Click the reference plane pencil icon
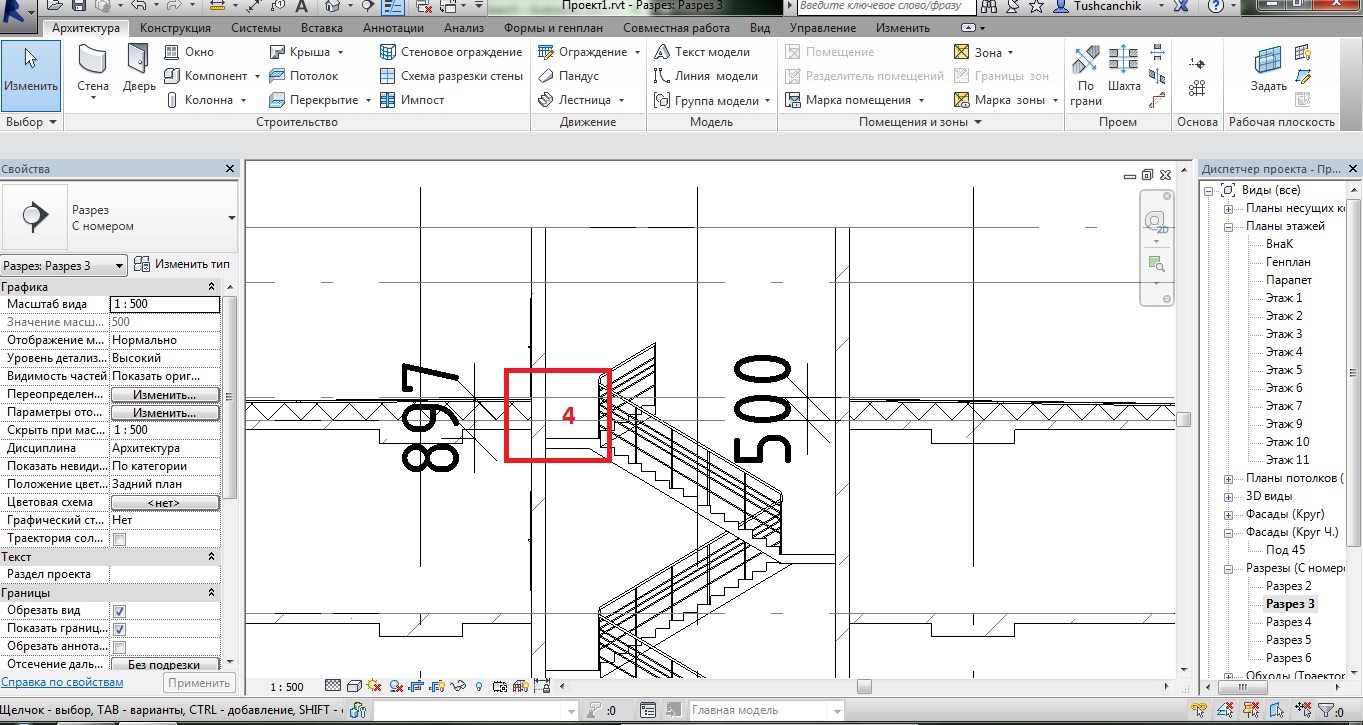 tap(1303, 76)
